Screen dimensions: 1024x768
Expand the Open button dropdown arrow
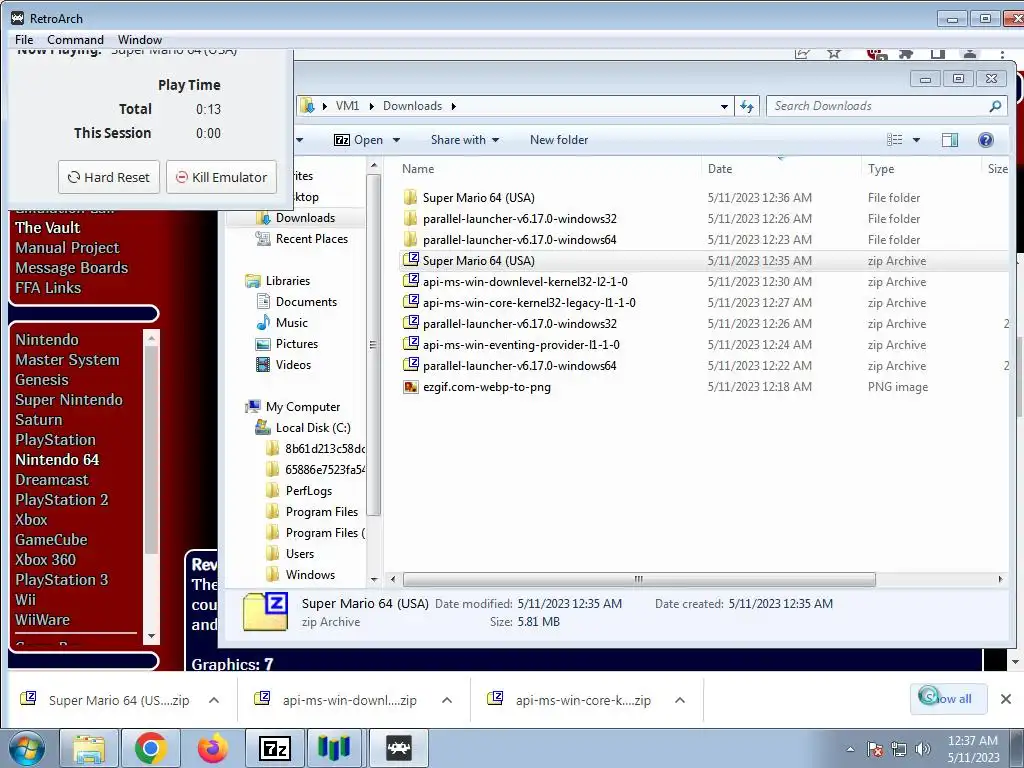(x=396, y=140)
